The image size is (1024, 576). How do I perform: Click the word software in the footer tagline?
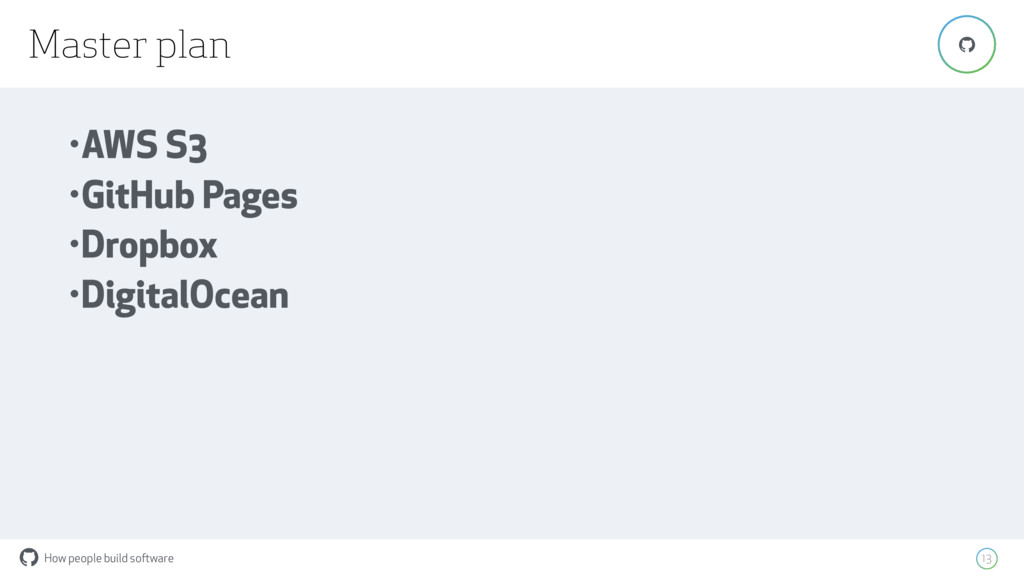tap(152, 558)
